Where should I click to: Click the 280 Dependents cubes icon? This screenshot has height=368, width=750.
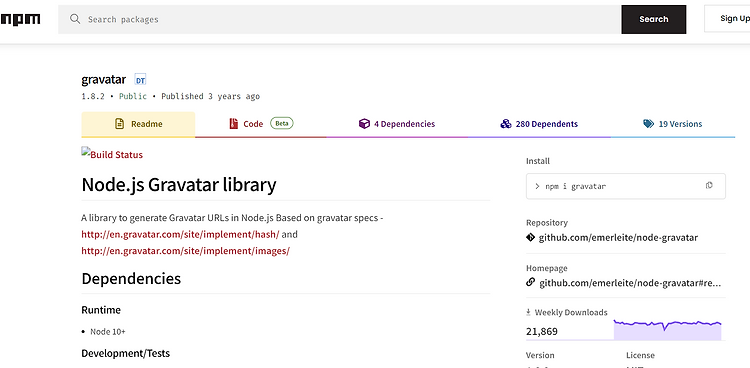pyautogui.click(x=506, y=124)
